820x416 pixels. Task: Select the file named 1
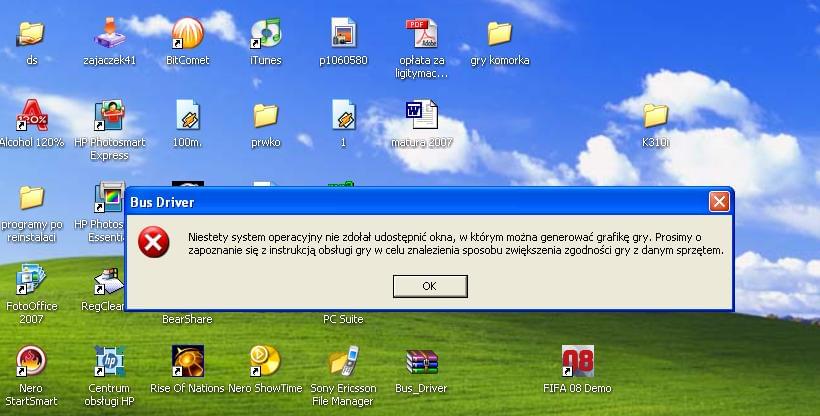click(x=344, y=115)
